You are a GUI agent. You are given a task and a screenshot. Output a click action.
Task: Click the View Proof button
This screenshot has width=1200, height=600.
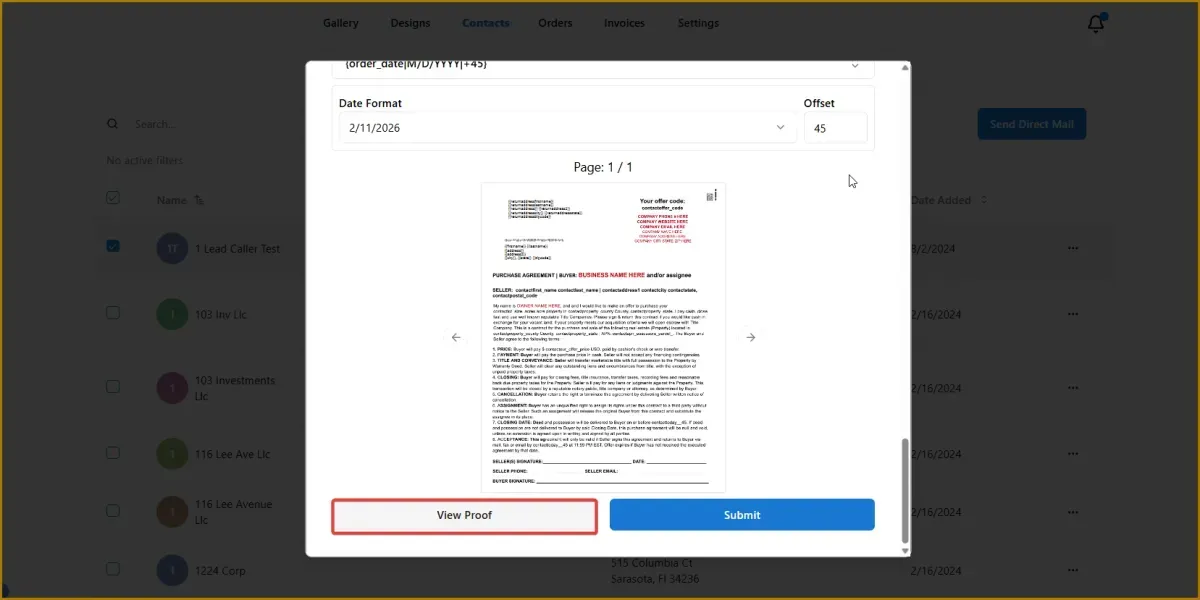465,515
